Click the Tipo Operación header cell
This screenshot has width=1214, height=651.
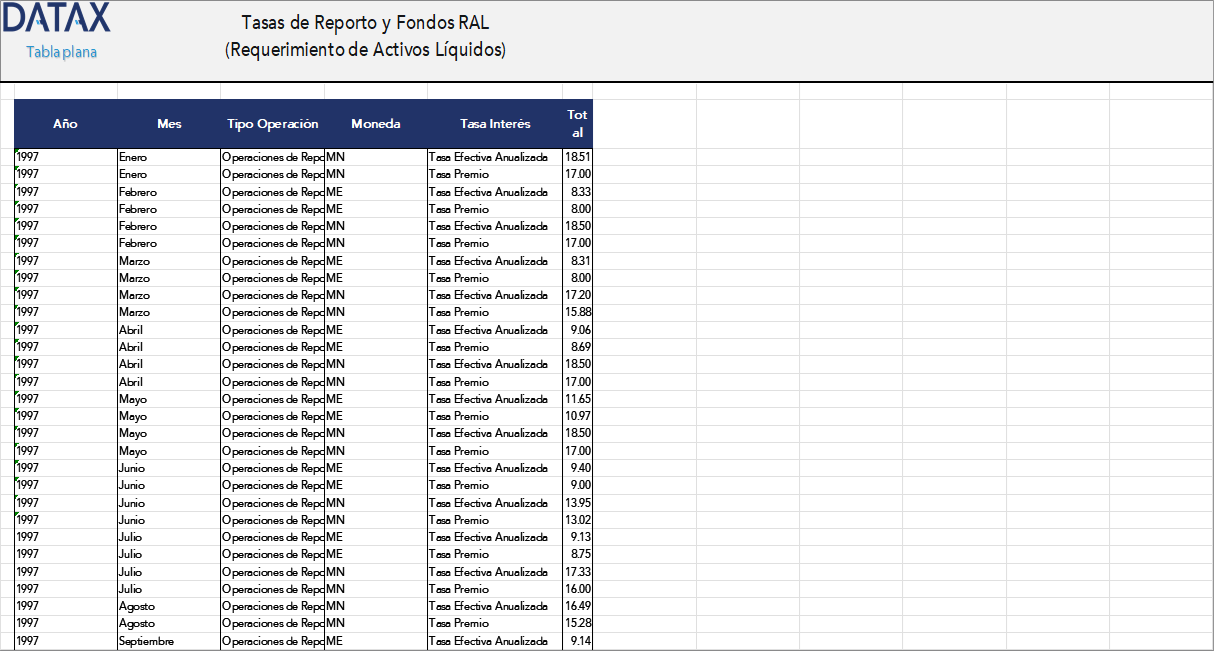[272, 124]
